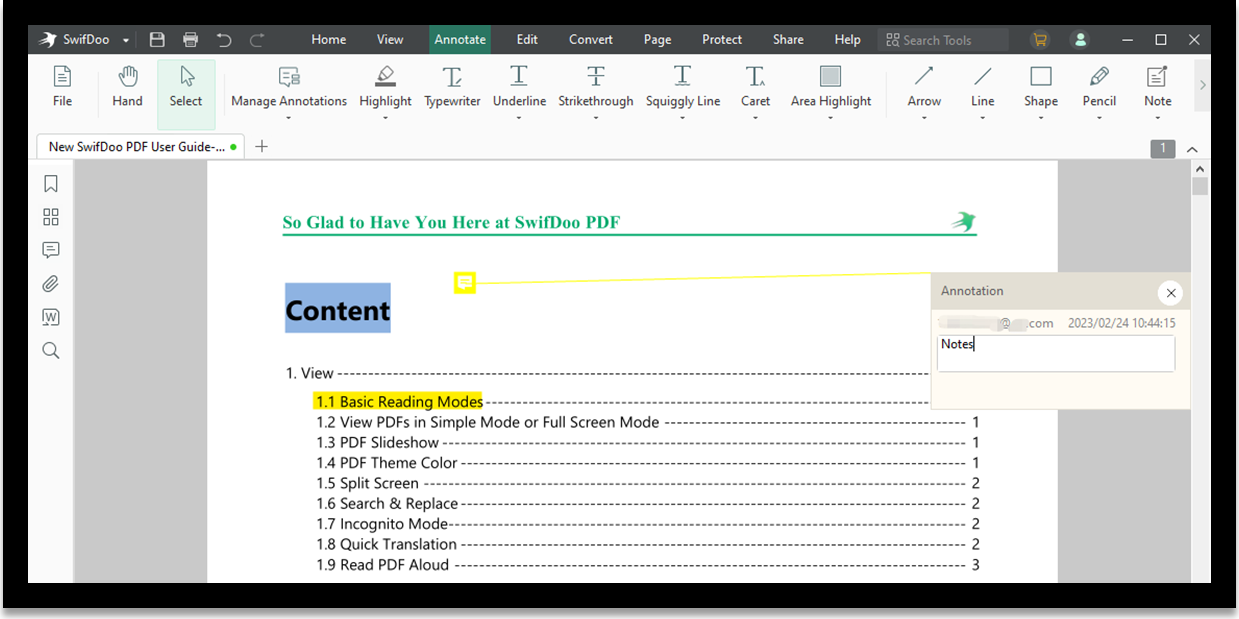
Task: Expand the Strikethrough dropdown arrow
Action: [596, 118]
